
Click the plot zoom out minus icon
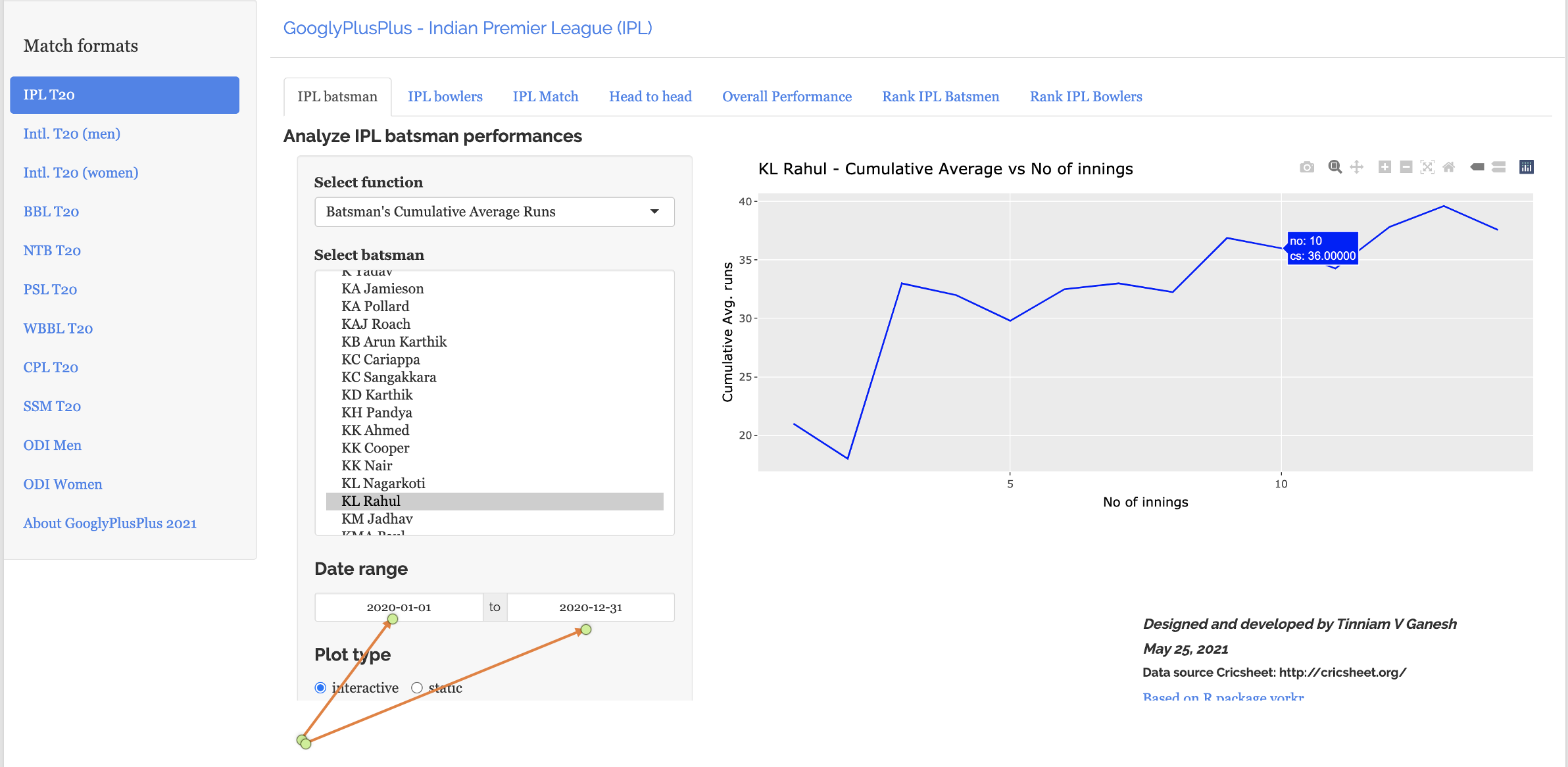pyautogui.click(x=1406, y=167)
